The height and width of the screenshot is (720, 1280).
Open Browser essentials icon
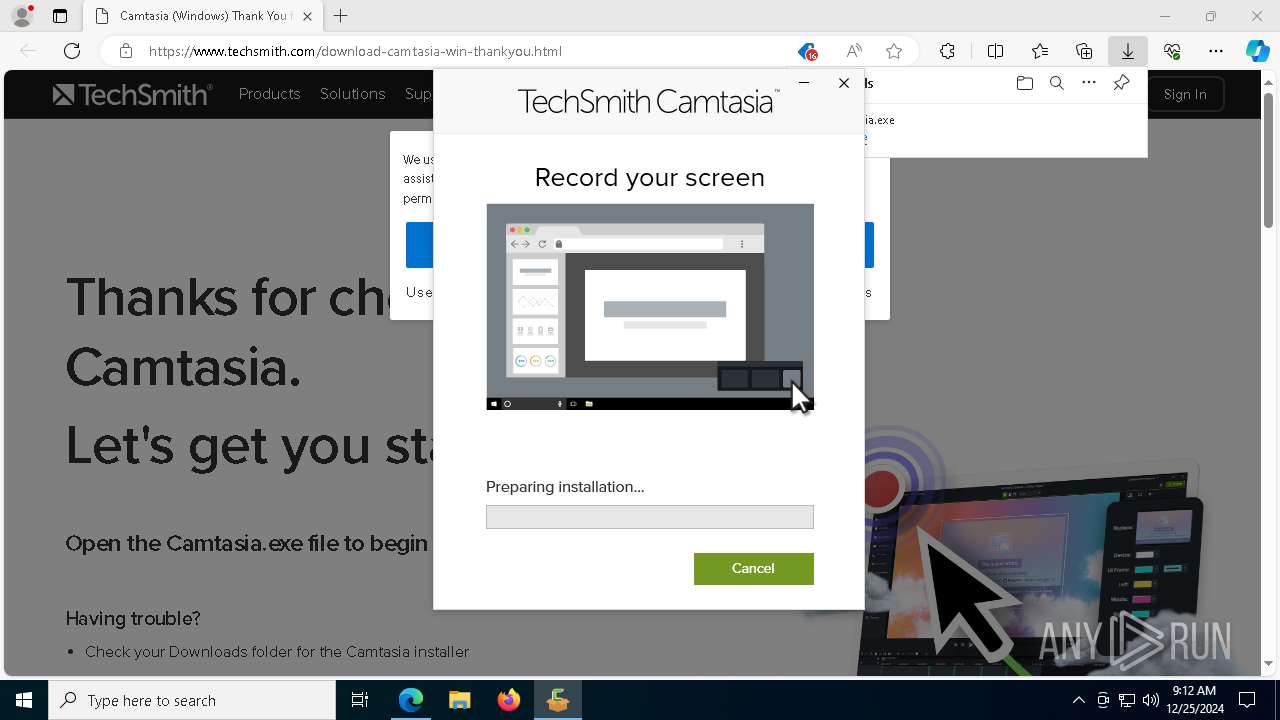1172,51
